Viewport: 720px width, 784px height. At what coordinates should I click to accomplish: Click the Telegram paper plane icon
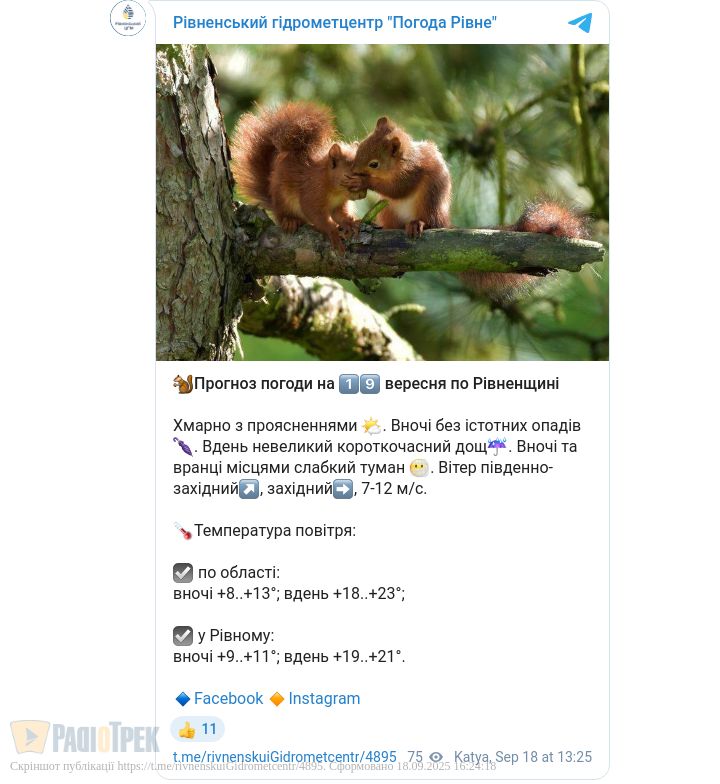[x=580, y=23]
